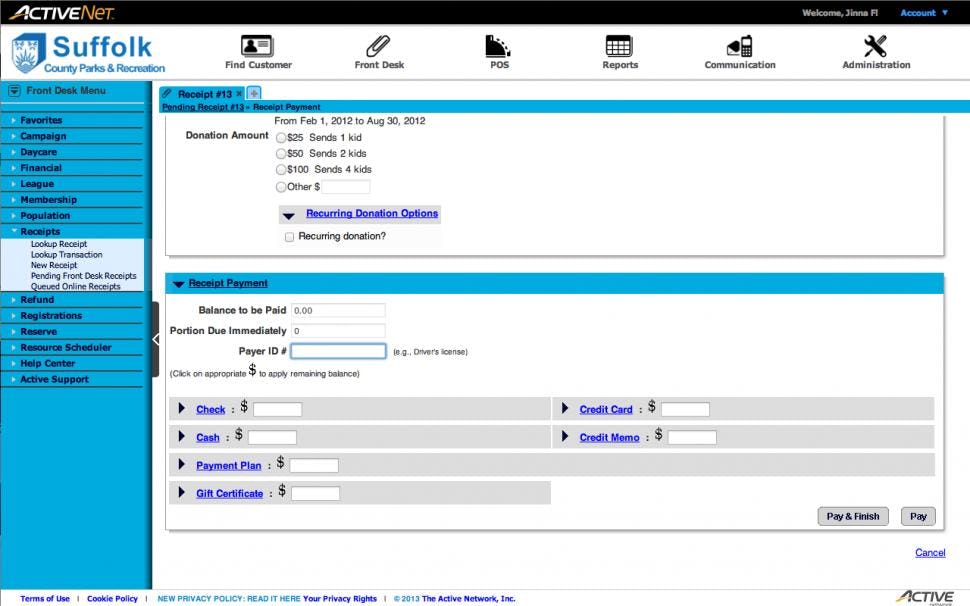
Task: Open the Administration tools
Action: click(x=875, y=50)
